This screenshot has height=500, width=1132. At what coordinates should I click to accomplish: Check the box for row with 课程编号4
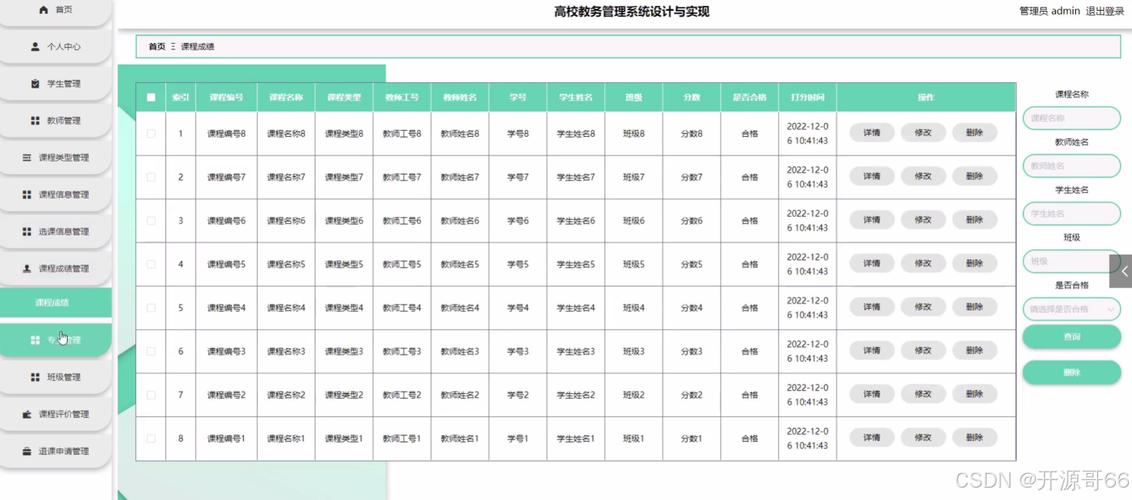151,307
